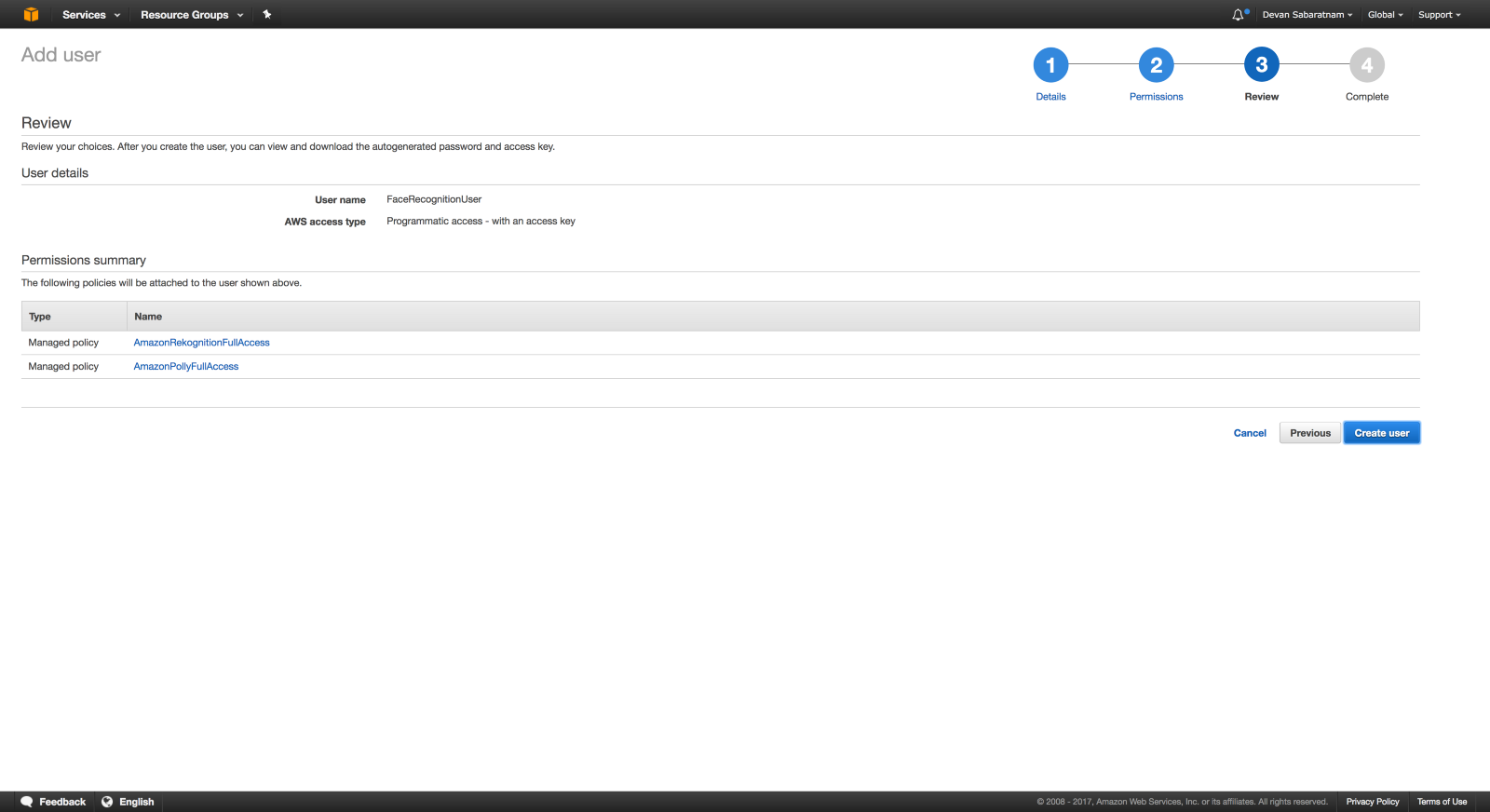Click the Review section heading

pyautogui.click(x=47, y=123)
